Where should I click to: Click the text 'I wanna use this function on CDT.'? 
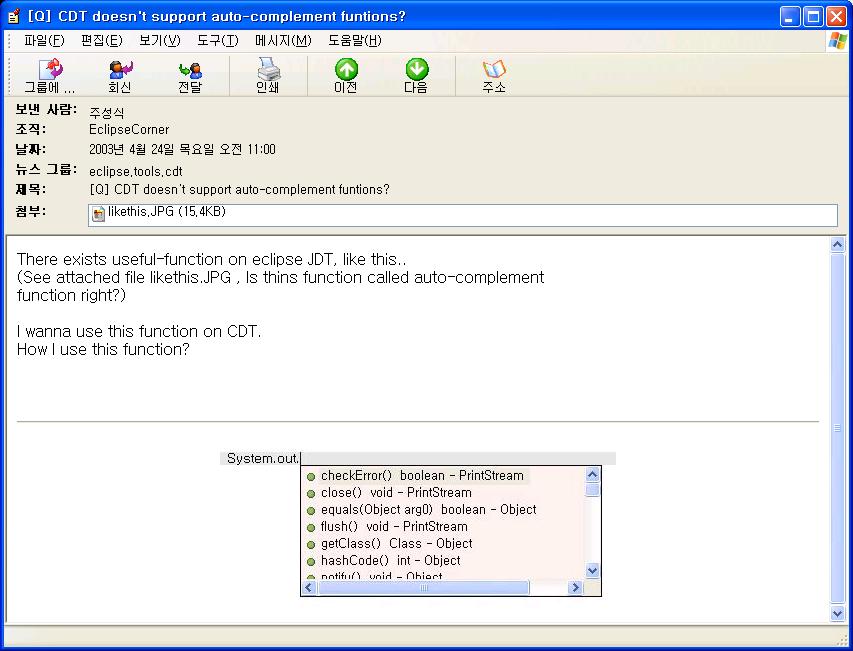(x=139, y=331)
